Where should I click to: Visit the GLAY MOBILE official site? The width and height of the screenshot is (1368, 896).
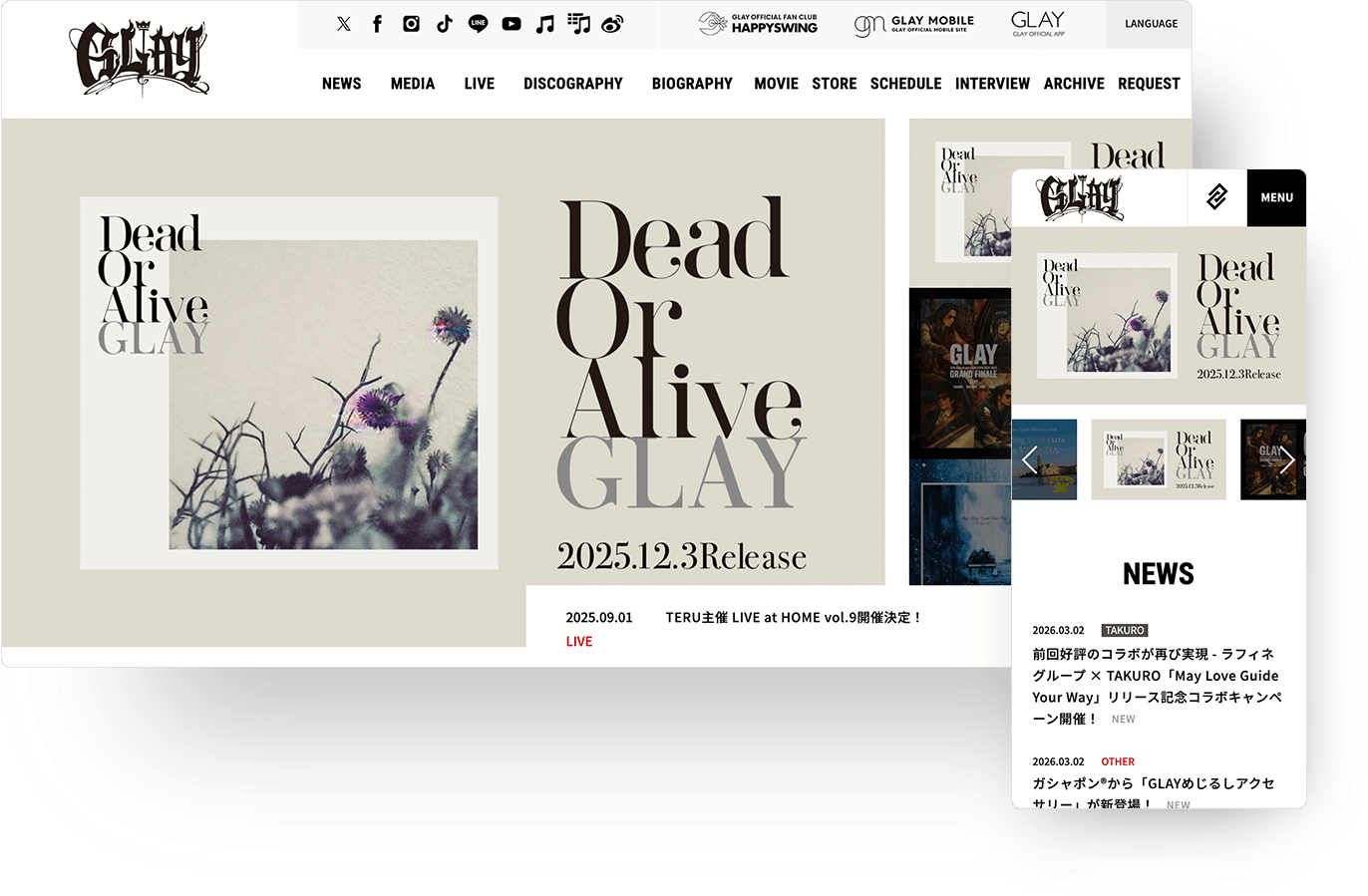(912, 23)
